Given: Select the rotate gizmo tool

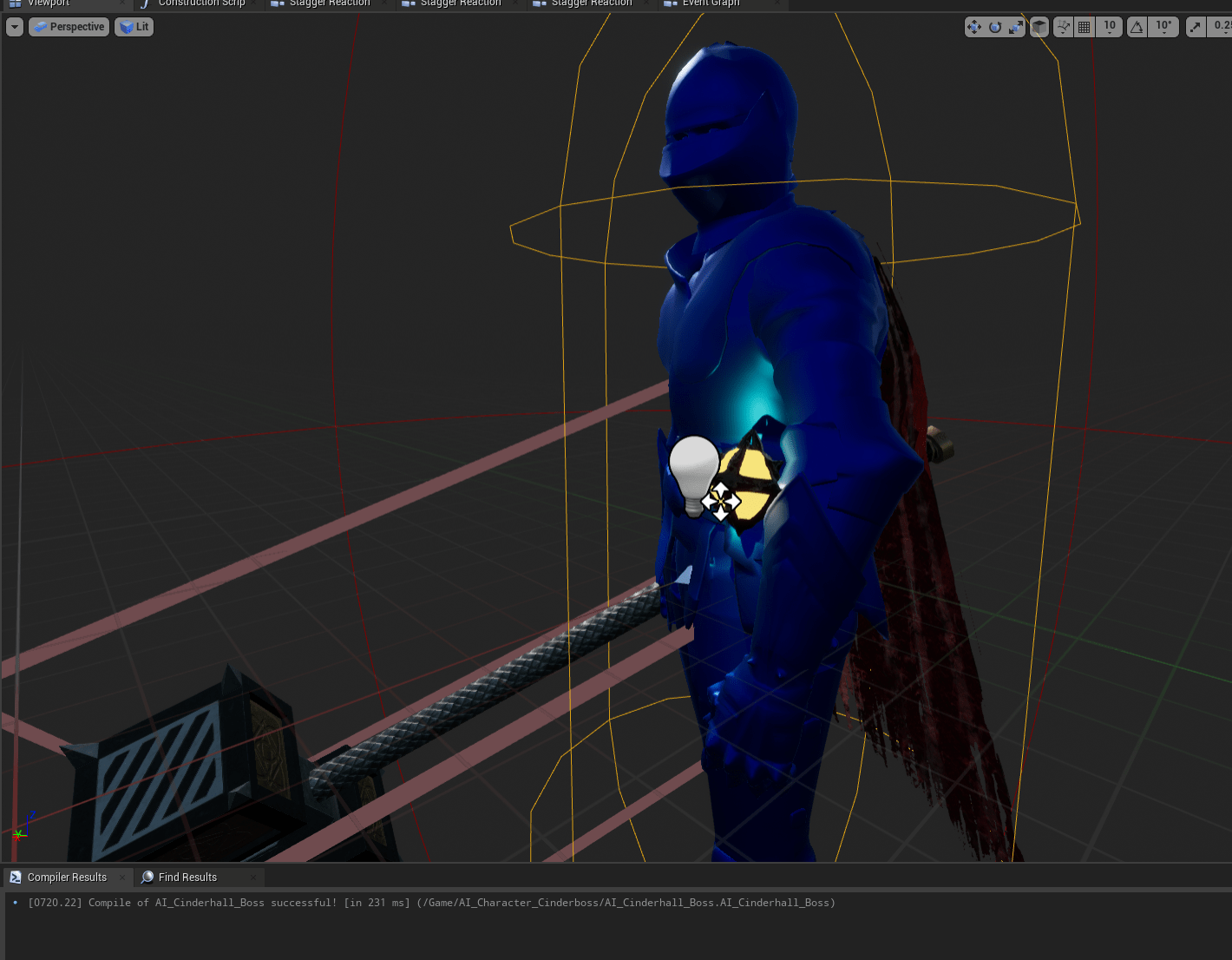Looking at the screenshot, I should click(995, 27).
